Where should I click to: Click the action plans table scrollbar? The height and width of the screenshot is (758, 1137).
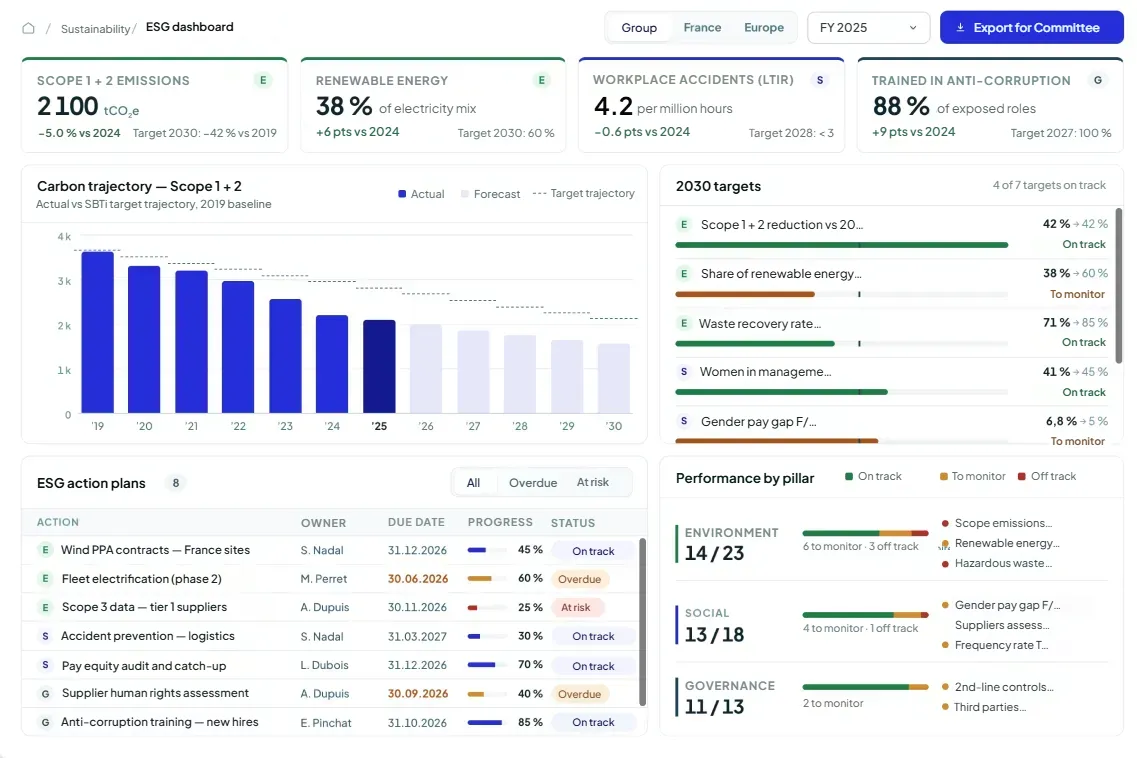642,622
